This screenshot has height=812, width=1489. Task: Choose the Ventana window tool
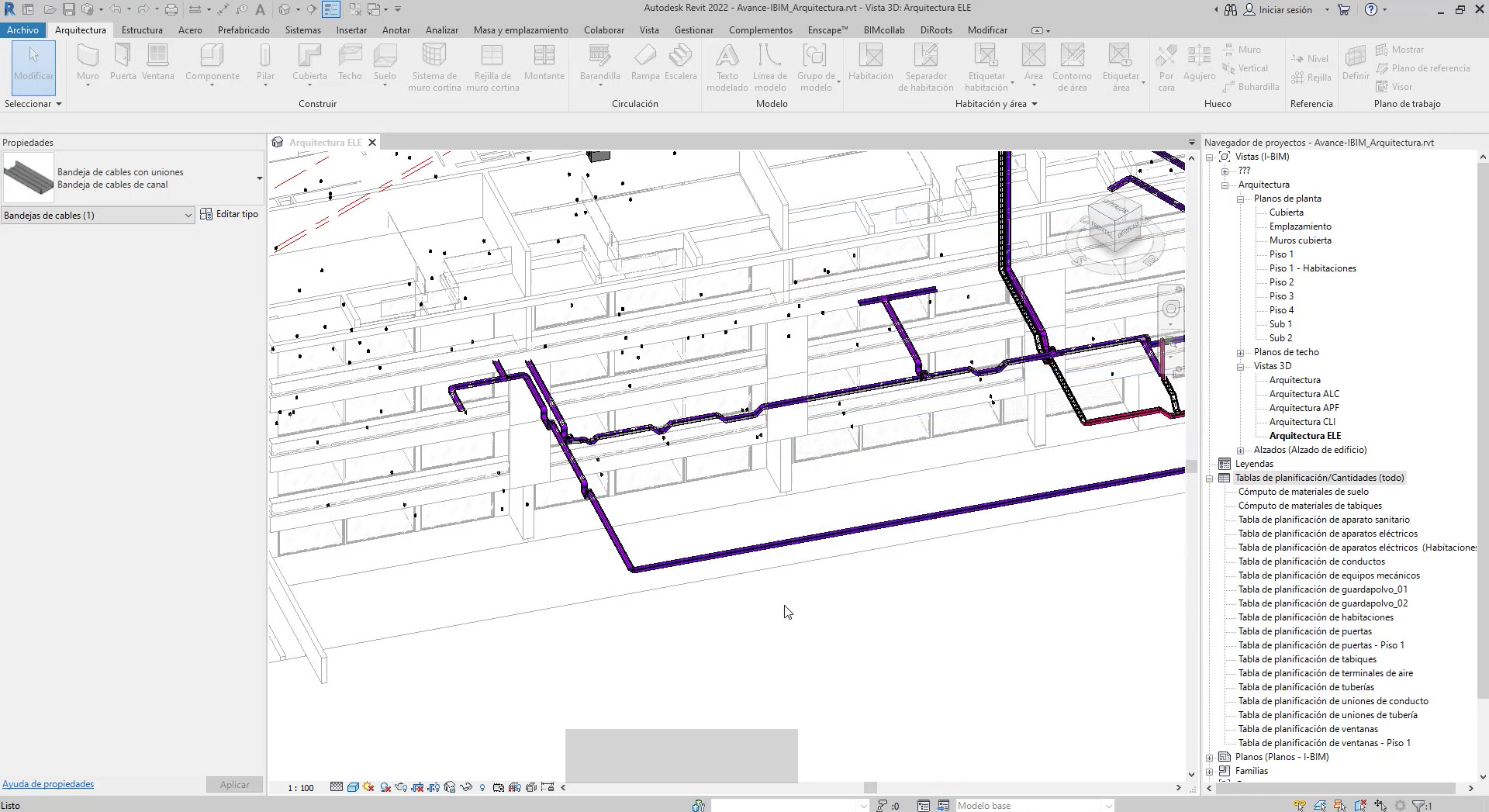tap(157, 62)
